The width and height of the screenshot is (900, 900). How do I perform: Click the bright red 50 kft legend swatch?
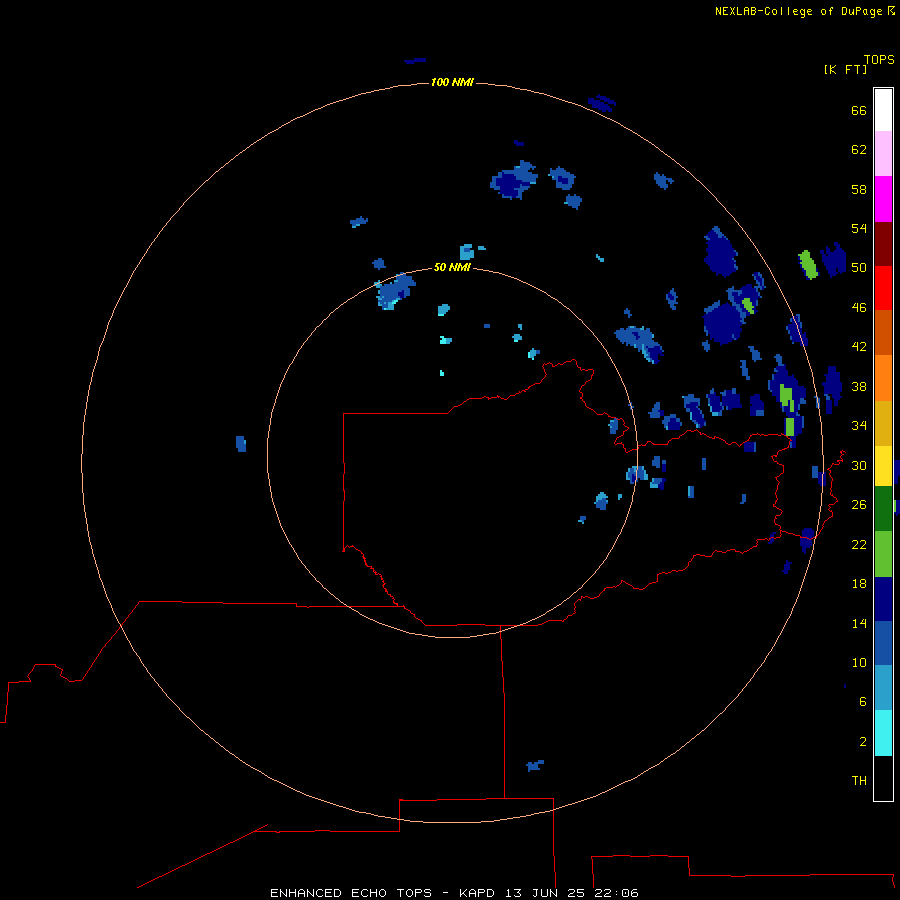click(883, 288)
